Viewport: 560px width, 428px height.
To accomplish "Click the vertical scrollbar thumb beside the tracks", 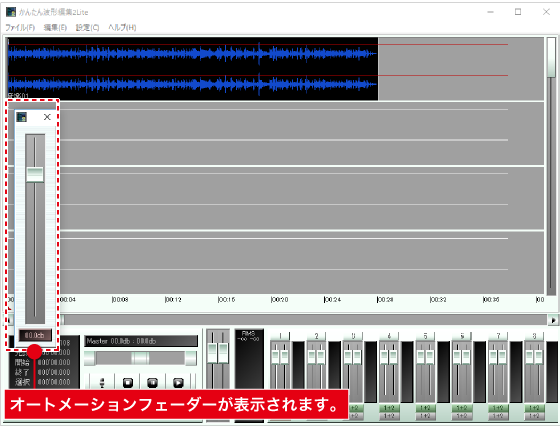I will click(x=551, y=57).
